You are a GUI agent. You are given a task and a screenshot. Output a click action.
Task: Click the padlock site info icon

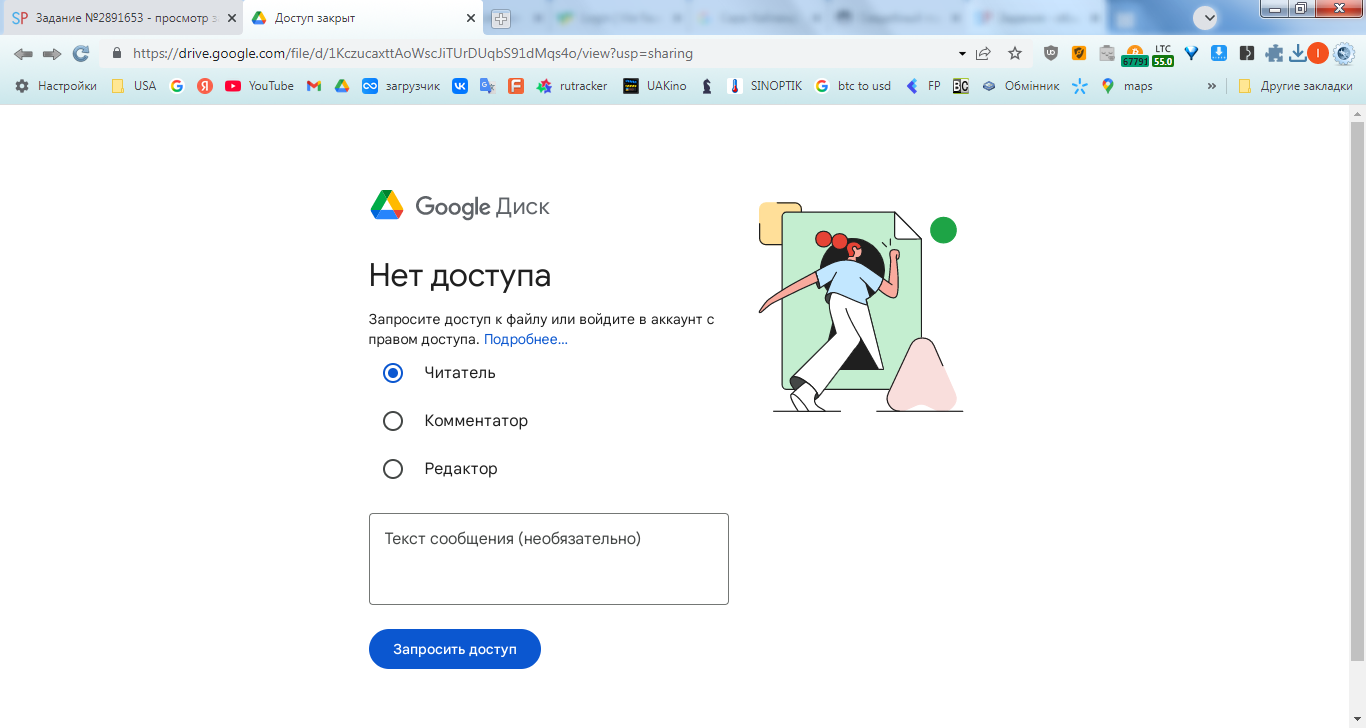tap(117, 53)
